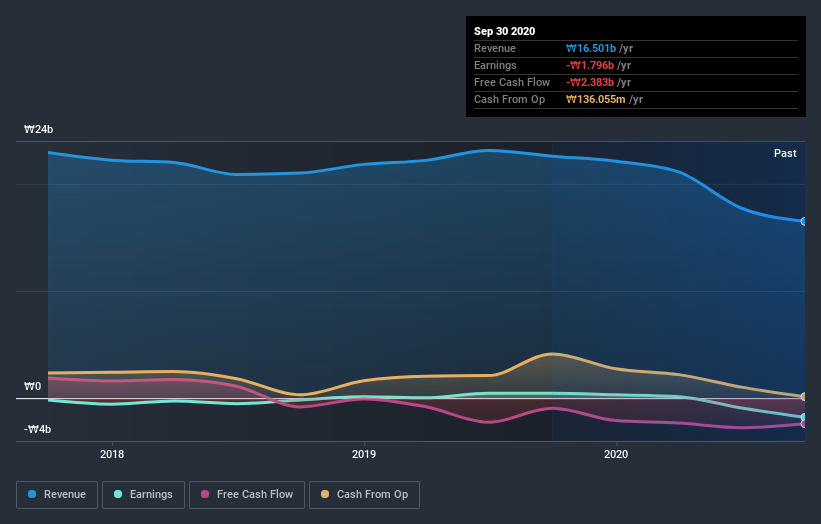Click the 2018 x-axis label

pos(112,454)
